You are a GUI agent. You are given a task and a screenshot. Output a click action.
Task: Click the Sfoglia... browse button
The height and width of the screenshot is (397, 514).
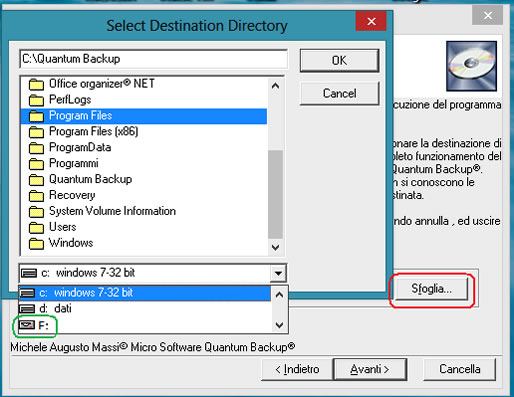point(431,289)
